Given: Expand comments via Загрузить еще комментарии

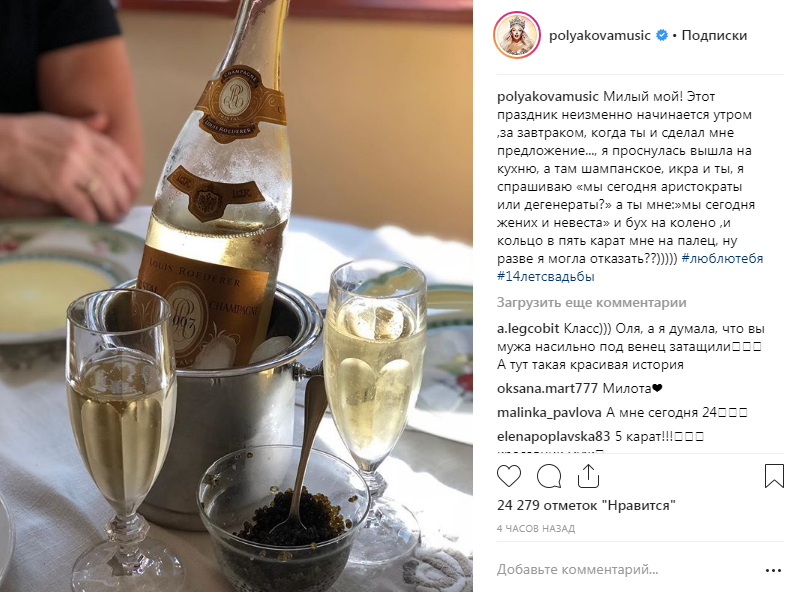Looking at the screenshot, I should coord(591,303).
